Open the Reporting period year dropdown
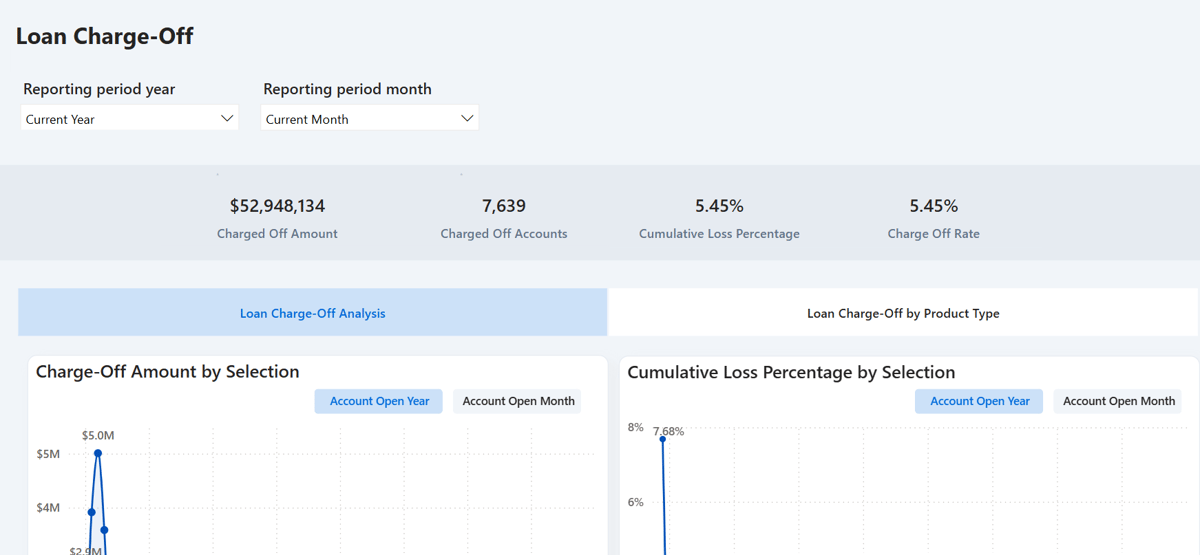 [x=129, y=118]
